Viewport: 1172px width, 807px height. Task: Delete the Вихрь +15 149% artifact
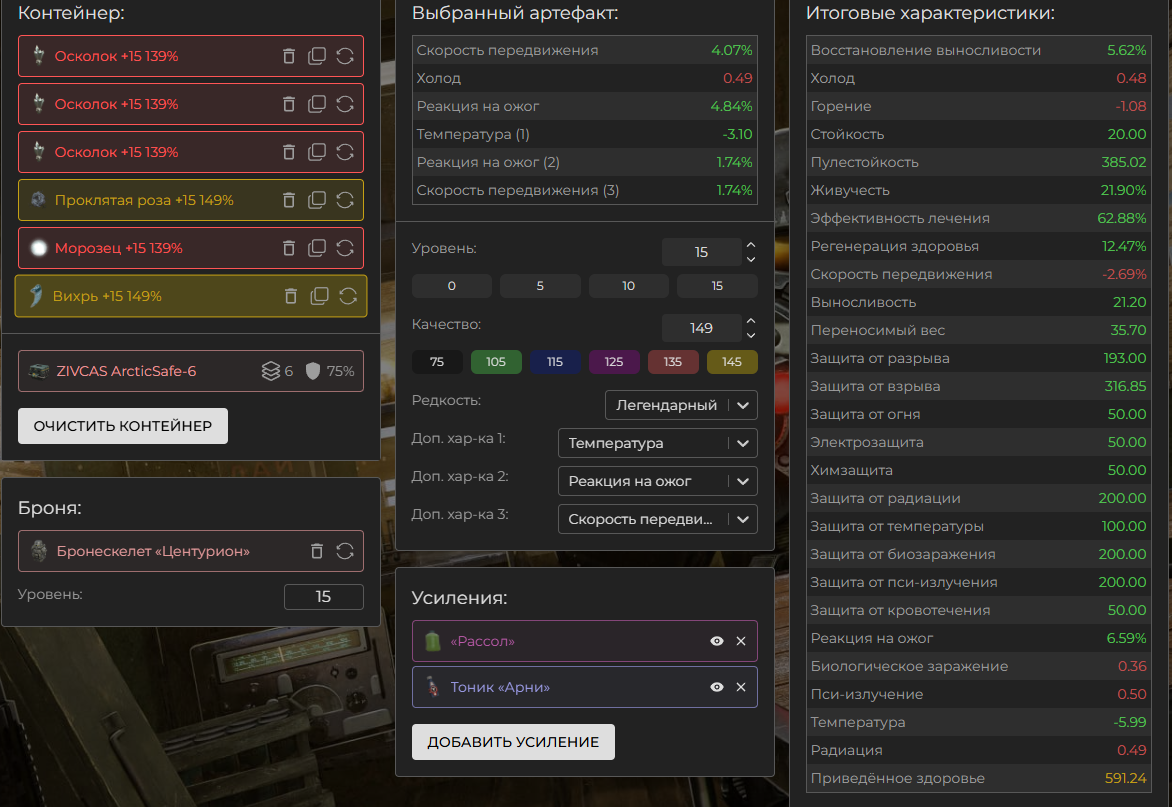[291, 296]
